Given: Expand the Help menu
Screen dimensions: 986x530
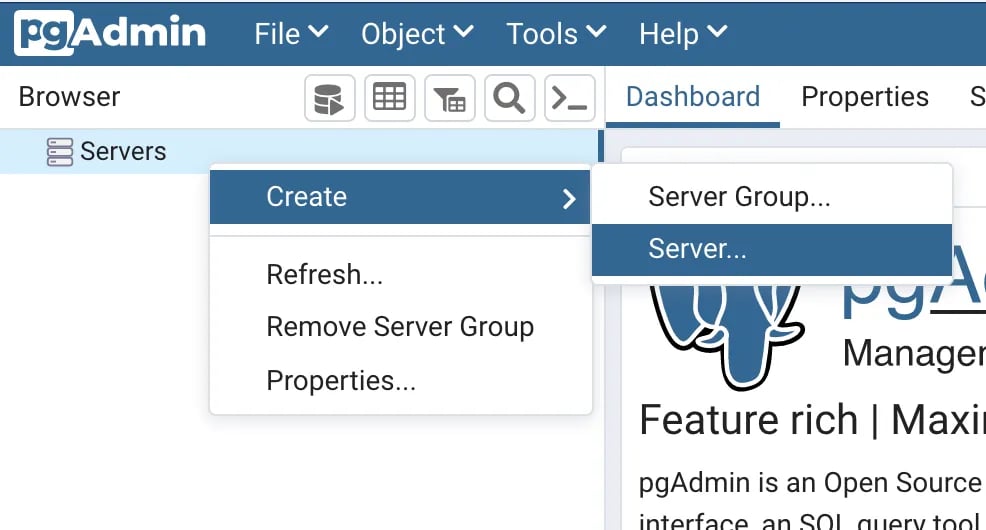Looking at the screenshot, I should (x=683, y=33).
